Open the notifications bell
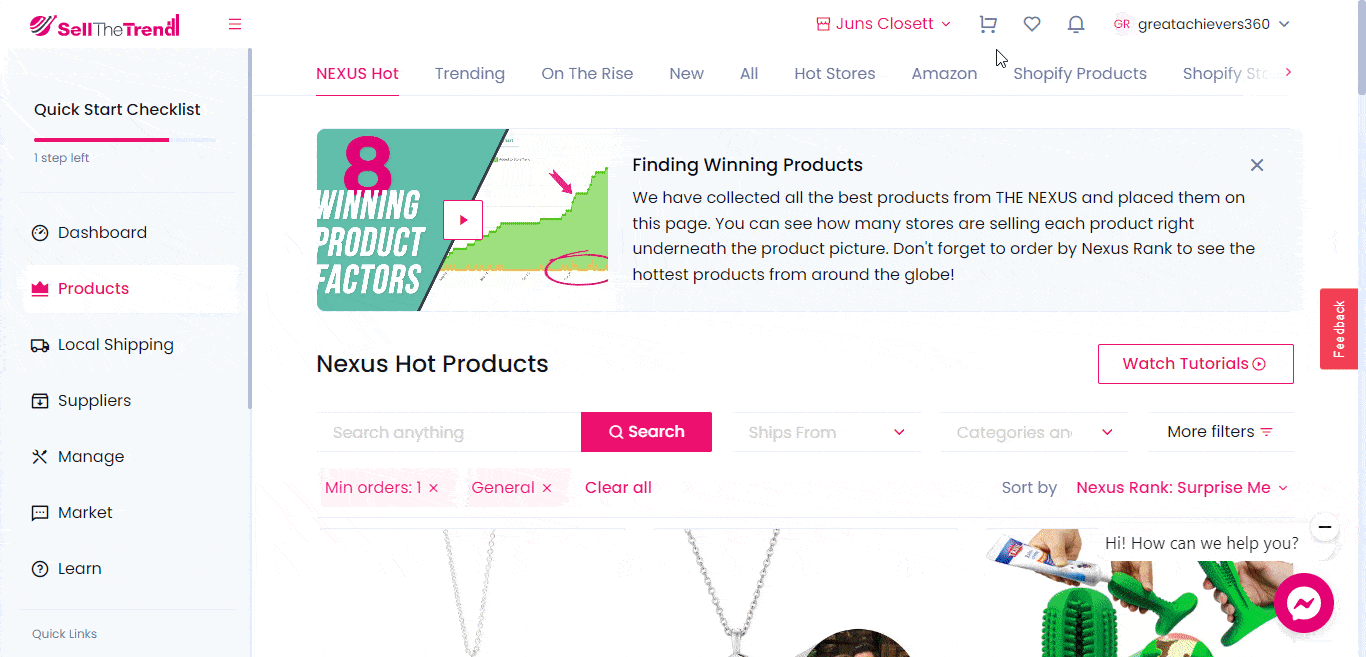This screenshot has width=1366, height=657. pos(1076,24)
